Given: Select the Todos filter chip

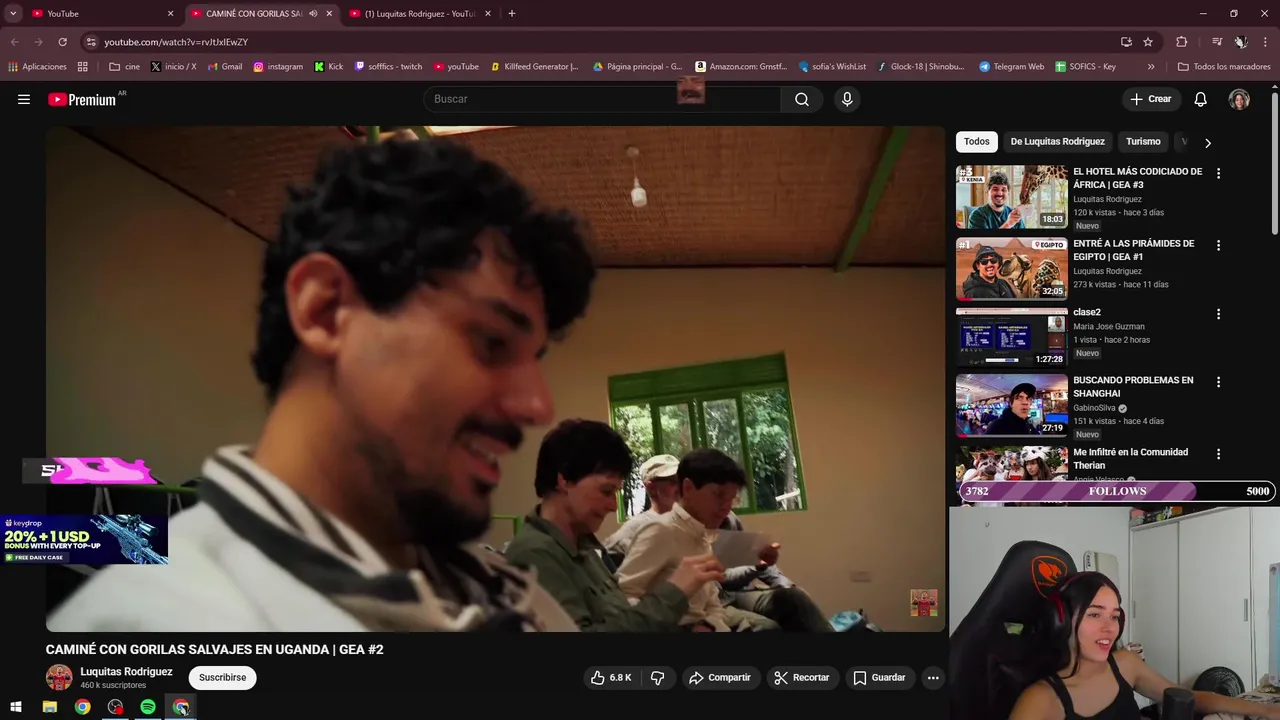Looking at the screenshot, I should [977, 142].
